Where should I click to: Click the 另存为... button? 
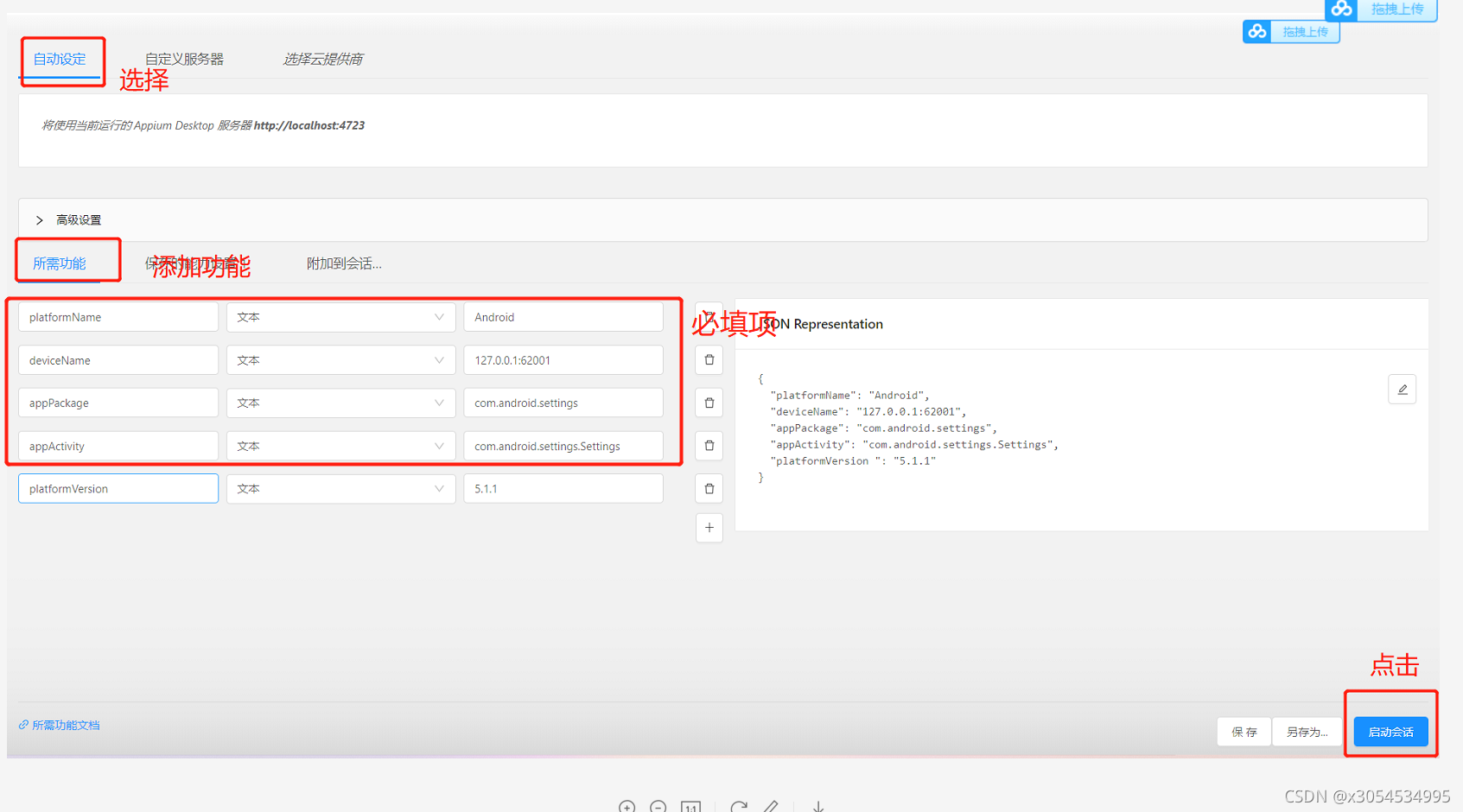1307,732
